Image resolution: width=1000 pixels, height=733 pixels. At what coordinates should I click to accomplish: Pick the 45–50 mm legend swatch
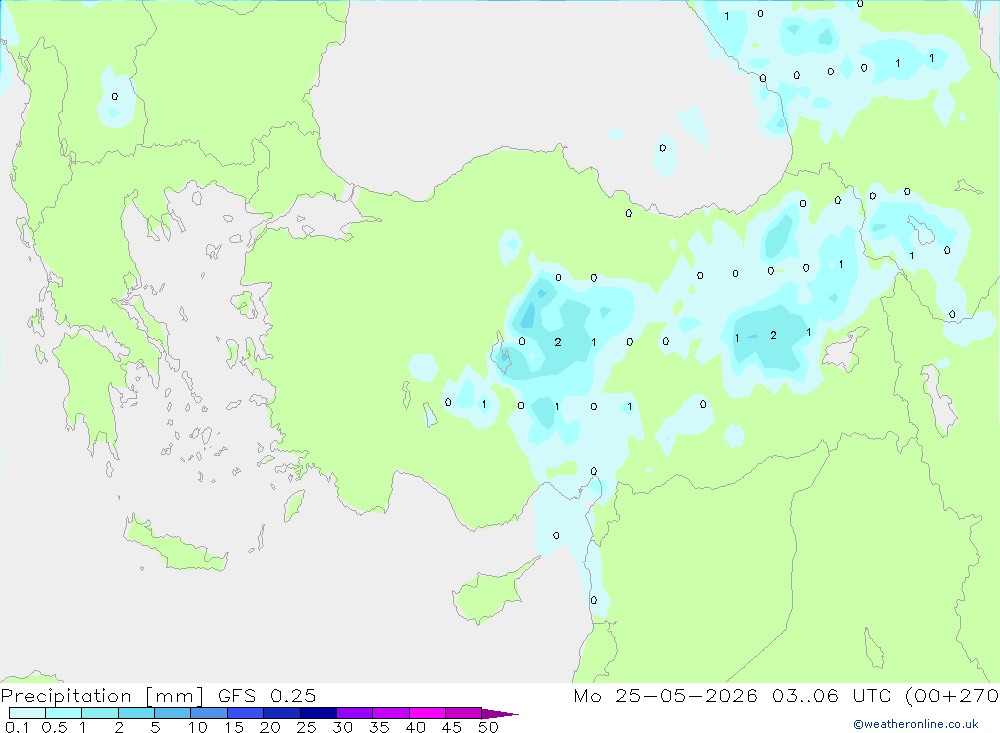464,713
